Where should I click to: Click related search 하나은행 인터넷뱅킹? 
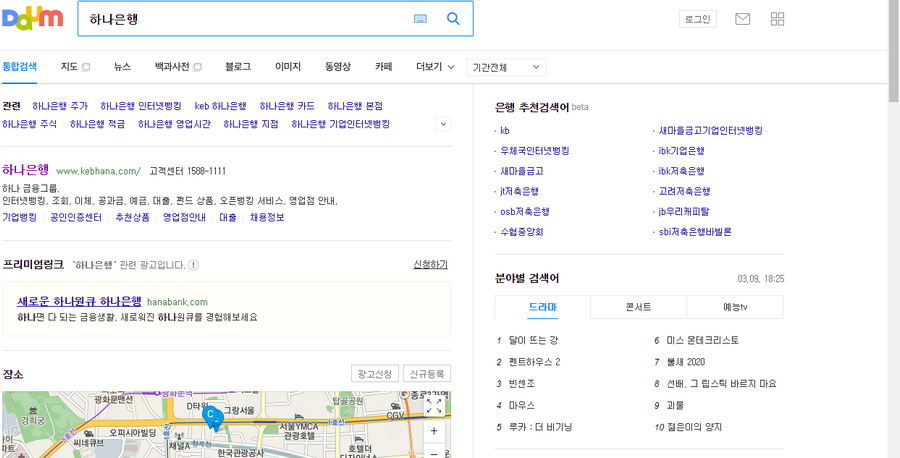pyautogui.click(x=141, y=106)
